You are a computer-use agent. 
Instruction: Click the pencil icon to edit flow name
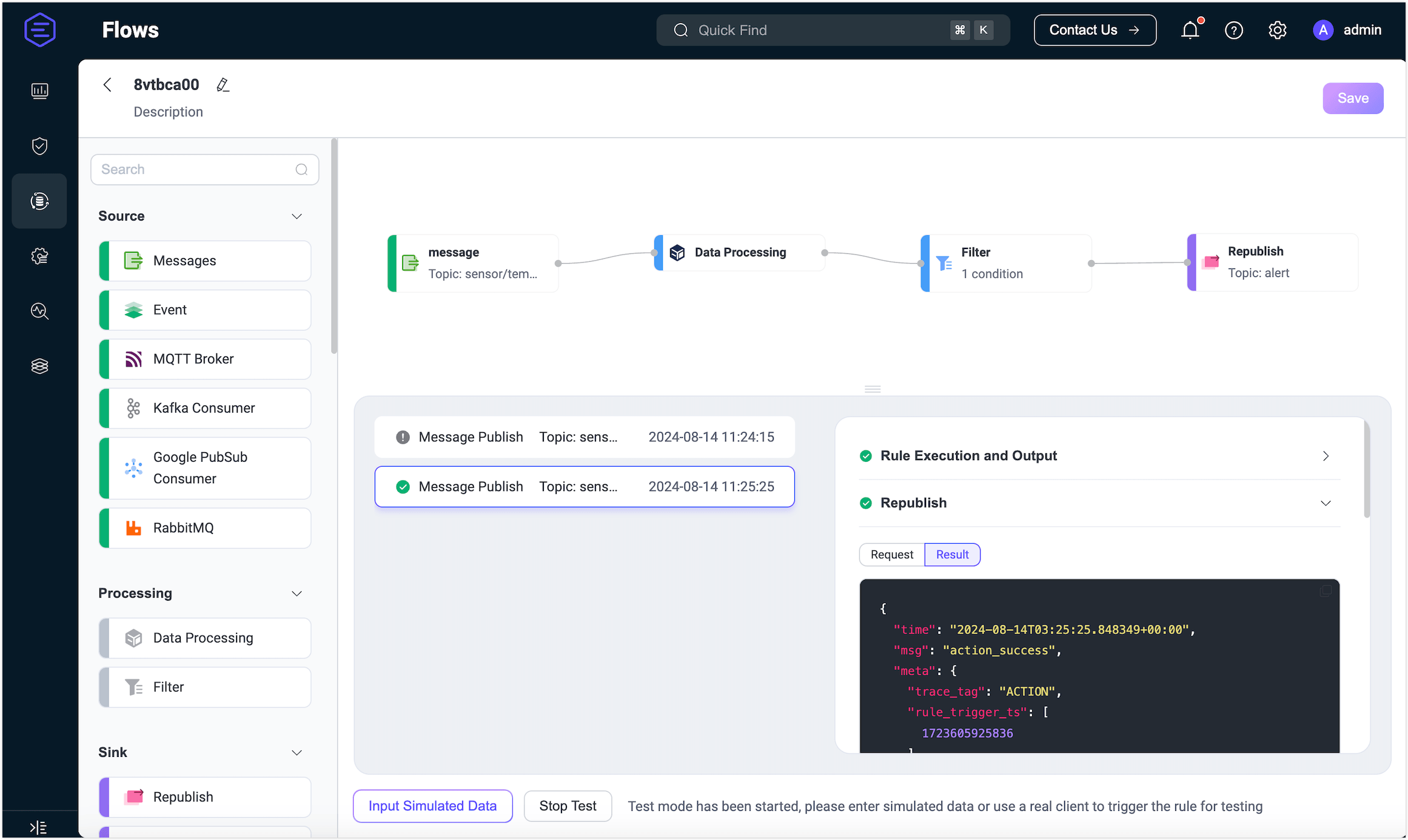[223, 85]
